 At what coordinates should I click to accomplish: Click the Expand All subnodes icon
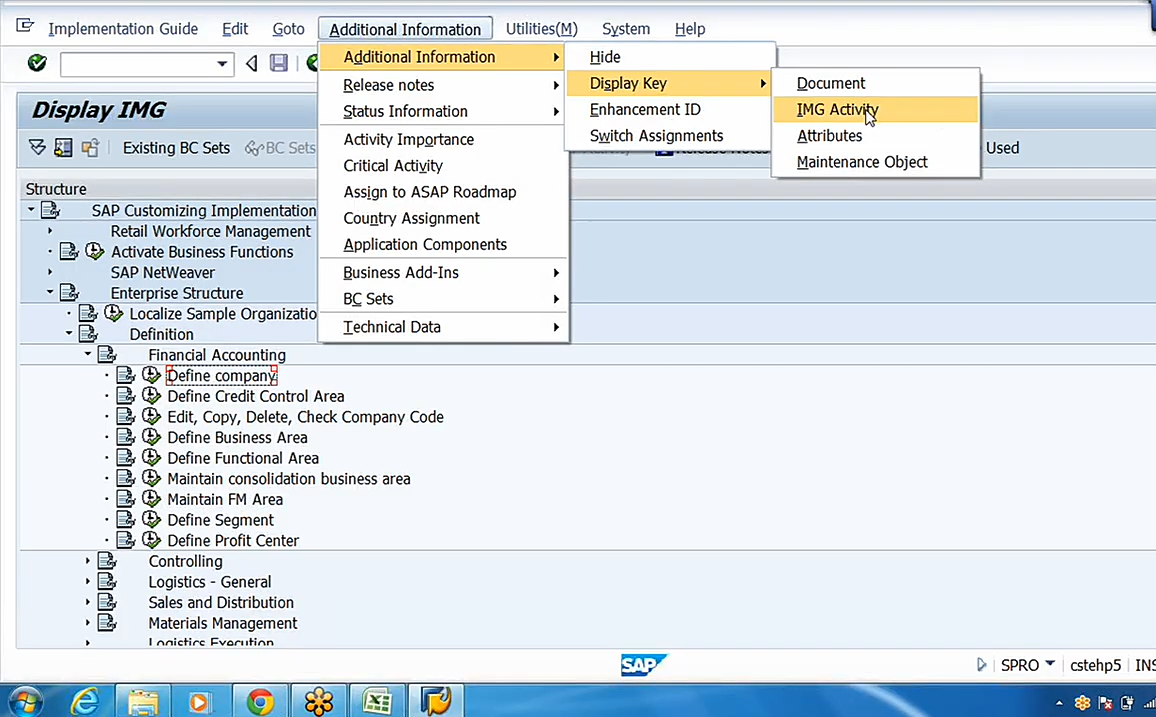coord(37,147)
